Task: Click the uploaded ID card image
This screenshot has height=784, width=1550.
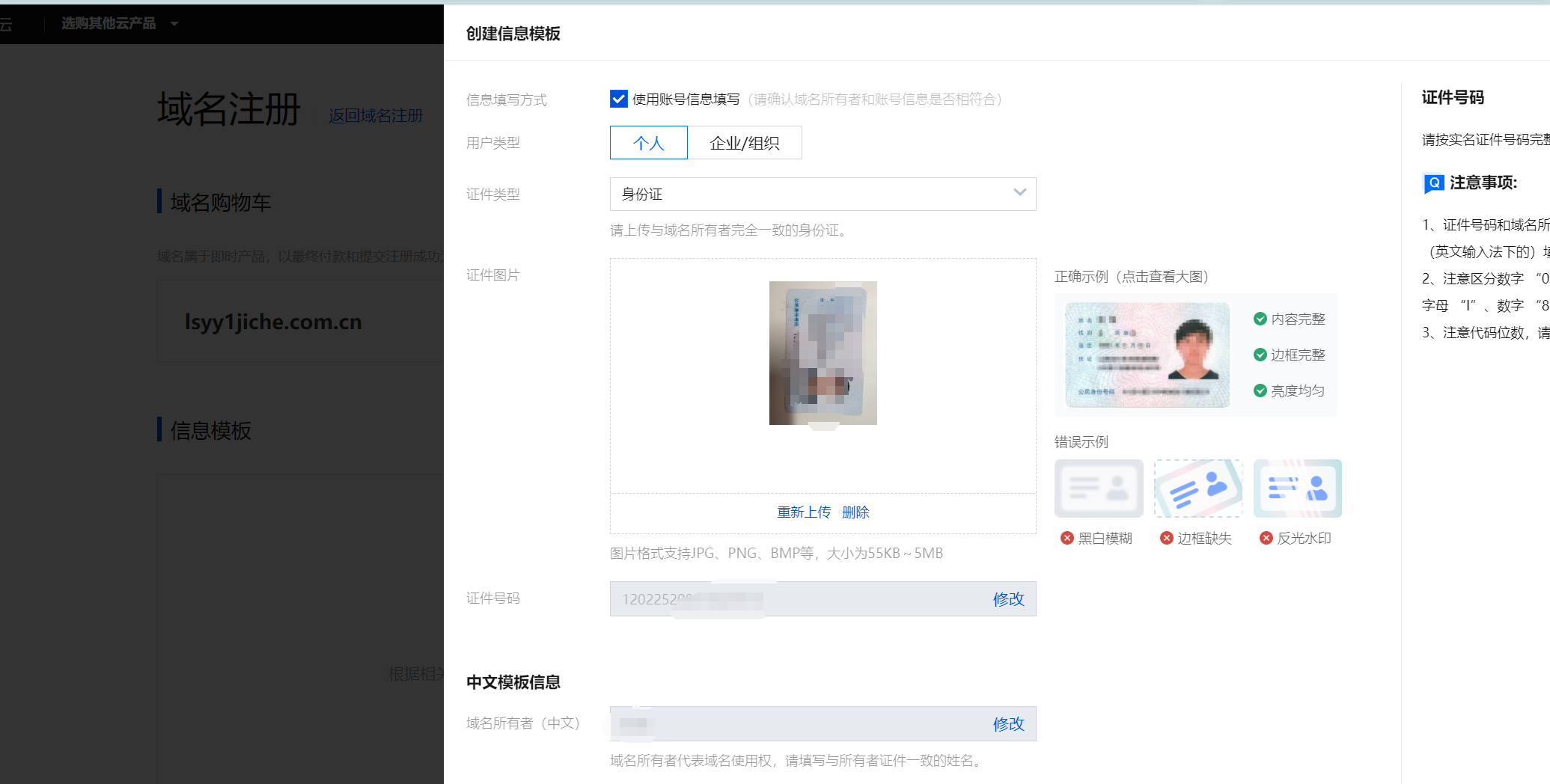Action: click(x=823, y=353)
